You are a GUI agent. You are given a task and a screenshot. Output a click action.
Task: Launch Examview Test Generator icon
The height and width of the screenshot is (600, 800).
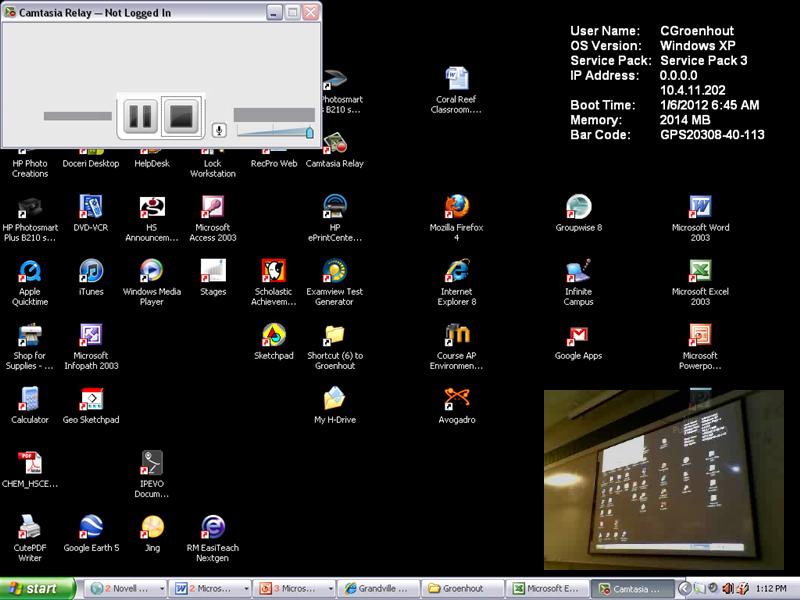pyautogui.click(x=335, y=283)
